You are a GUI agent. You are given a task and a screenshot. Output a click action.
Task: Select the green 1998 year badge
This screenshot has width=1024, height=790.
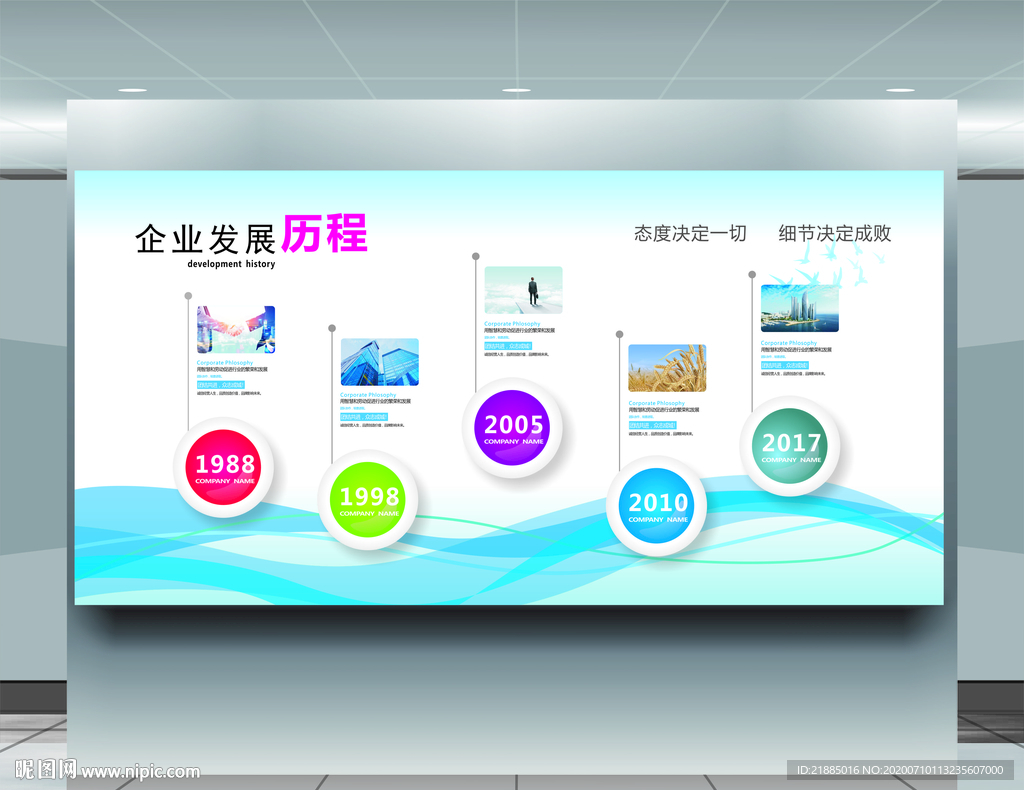coord(369,499)
